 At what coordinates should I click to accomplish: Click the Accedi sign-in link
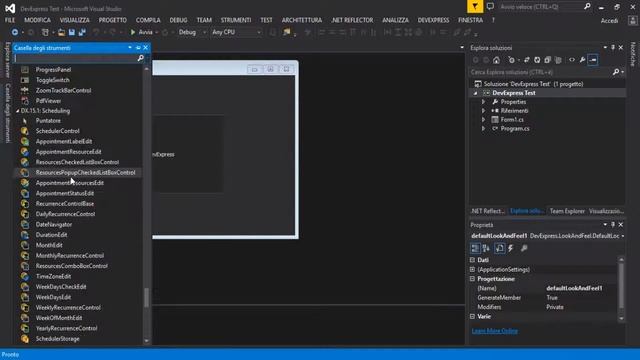click(609, 21)
